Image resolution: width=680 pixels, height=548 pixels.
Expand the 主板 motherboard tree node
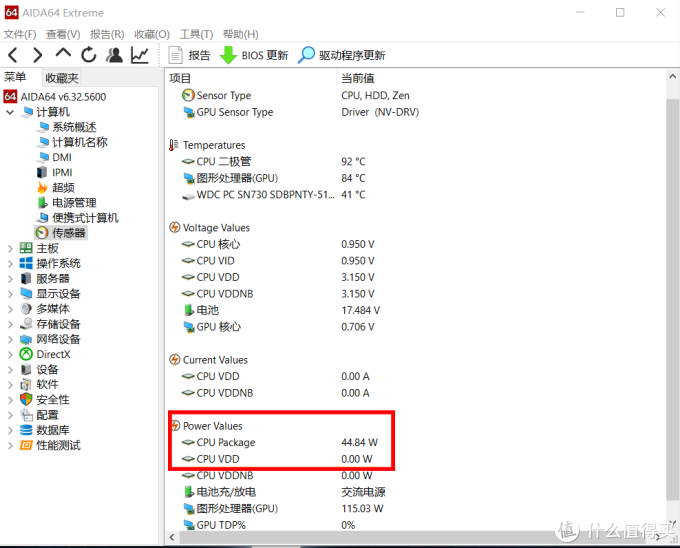tap(9, 248)
